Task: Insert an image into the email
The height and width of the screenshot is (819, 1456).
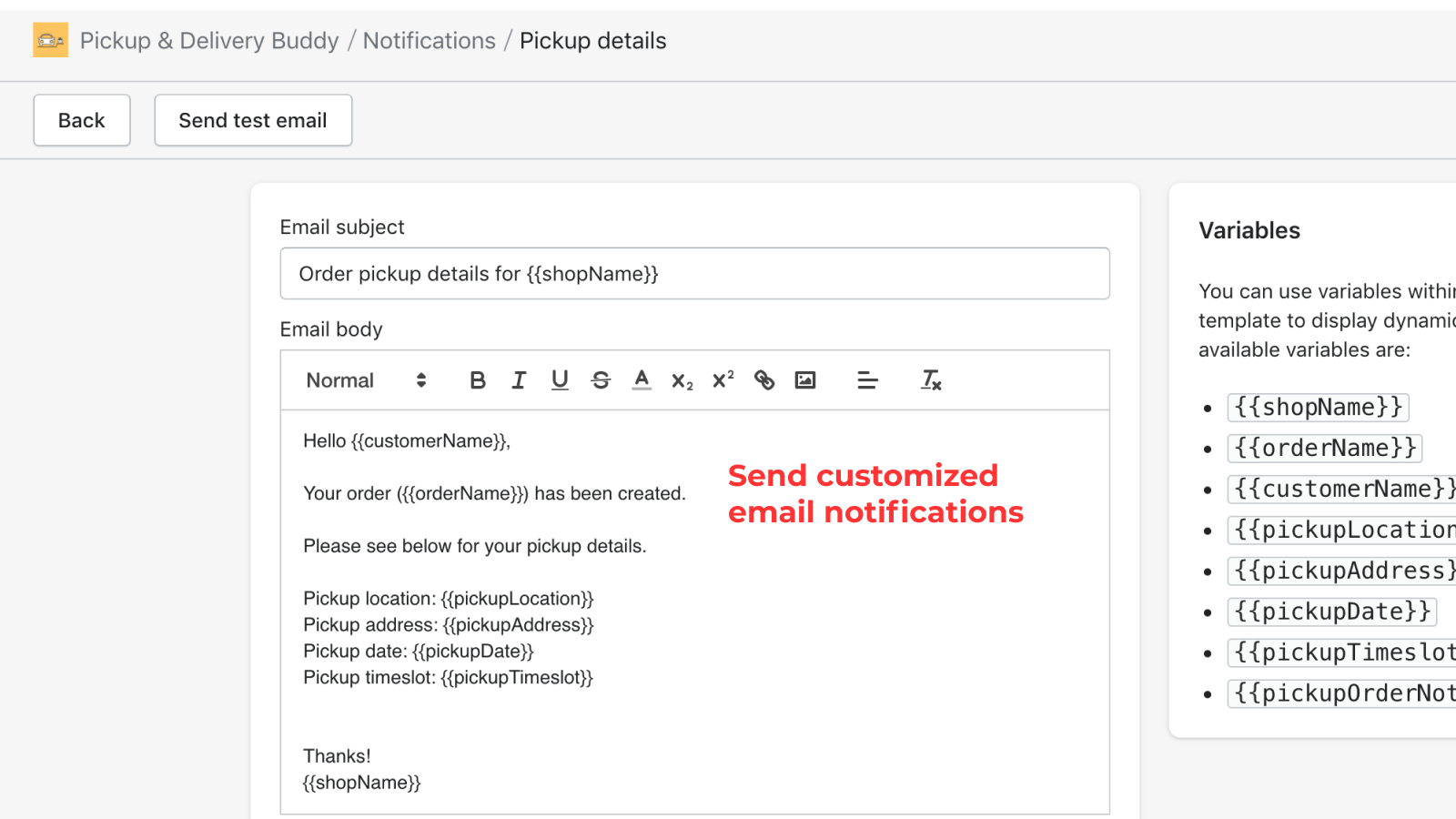Action: (805, 380)
